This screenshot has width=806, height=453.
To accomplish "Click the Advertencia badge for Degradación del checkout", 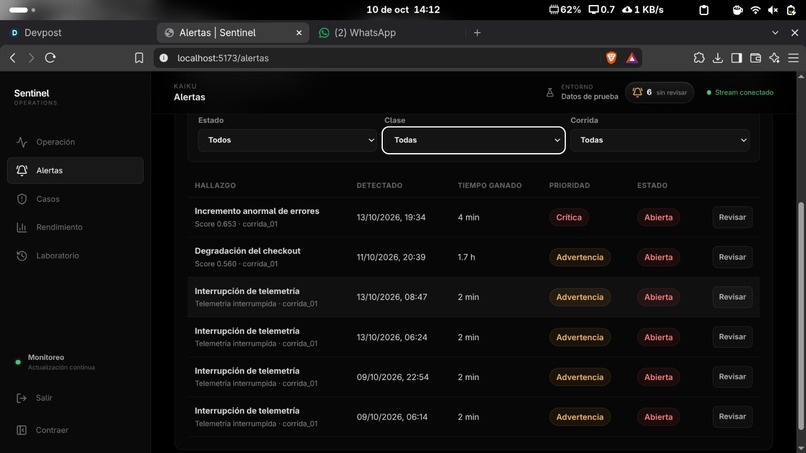I will [580, 257].
